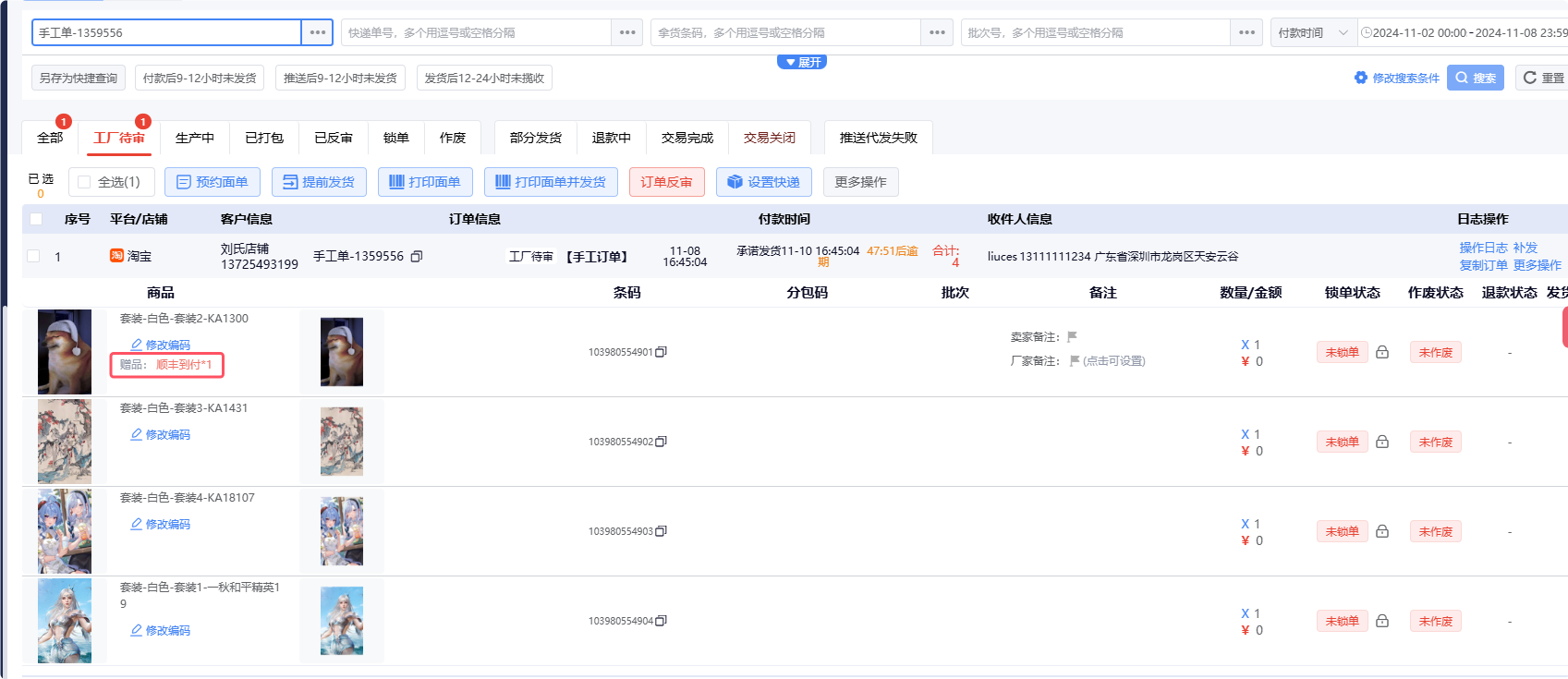Open the 付款时间 dropdown
The image size is (1568, 679).
click(1312, 32)
